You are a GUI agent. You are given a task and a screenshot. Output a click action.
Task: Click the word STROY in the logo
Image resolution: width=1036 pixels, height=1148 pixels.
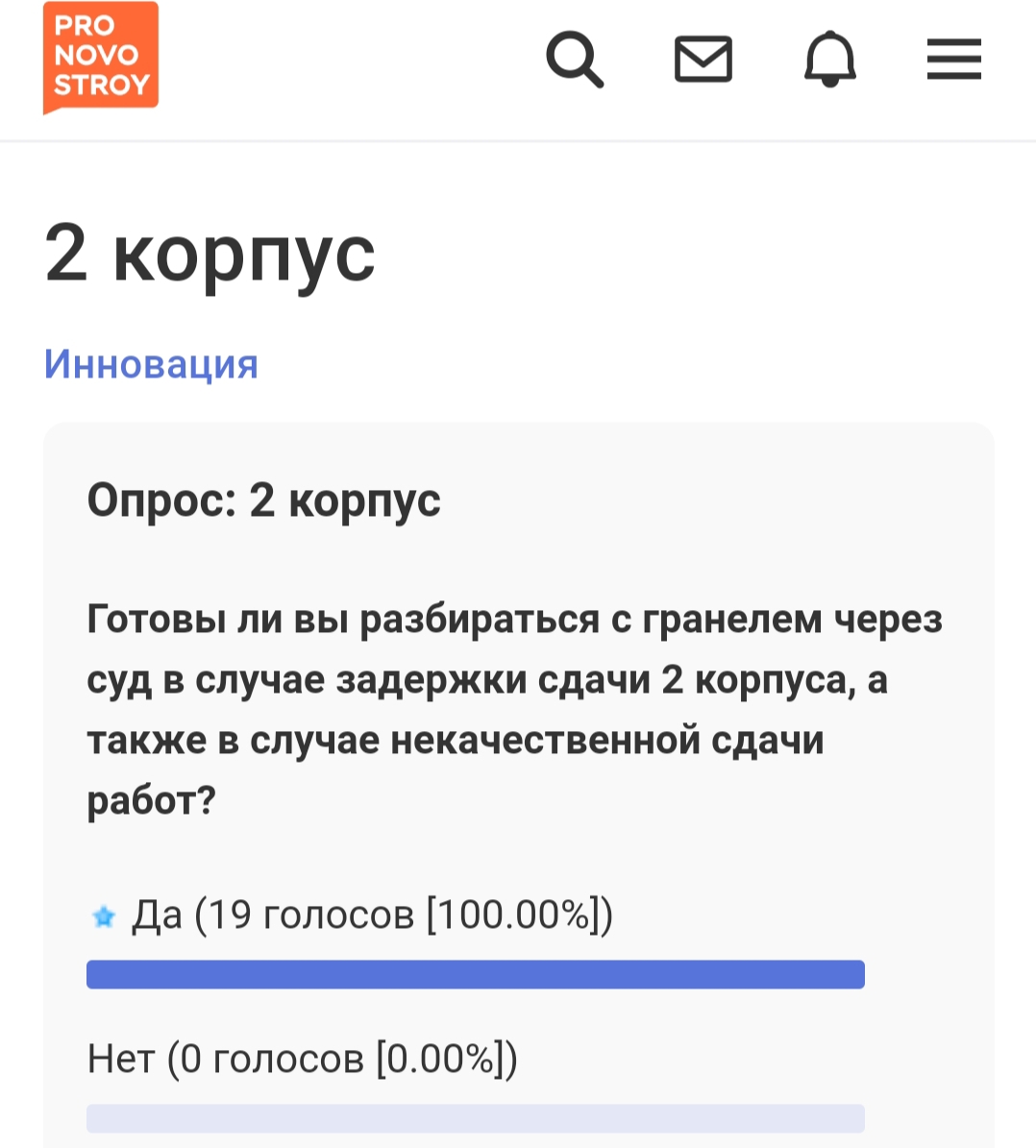(102, 85)
